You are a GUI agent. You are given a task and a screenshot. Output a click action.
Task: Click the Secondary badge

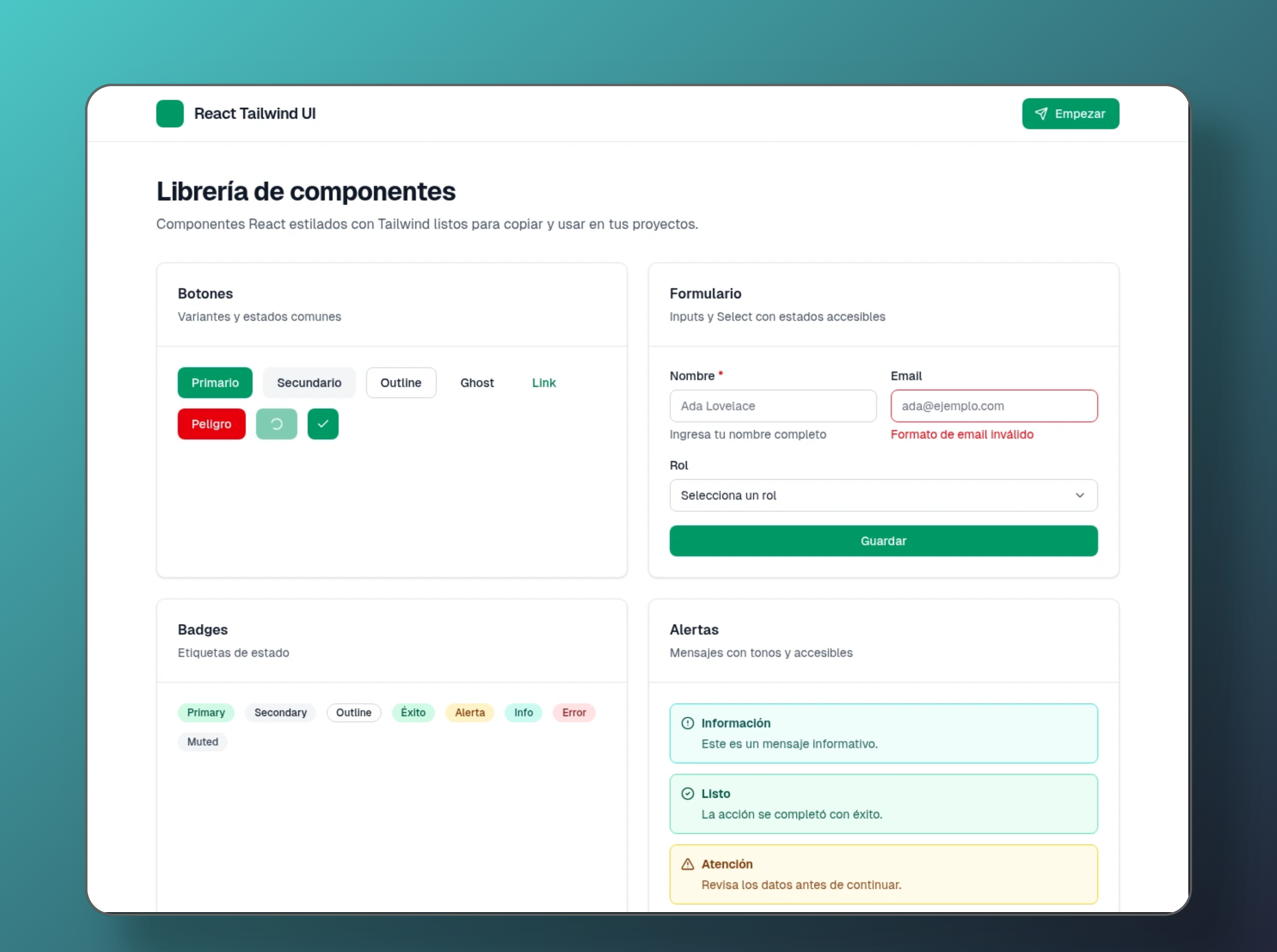click(x=280, y=712)
